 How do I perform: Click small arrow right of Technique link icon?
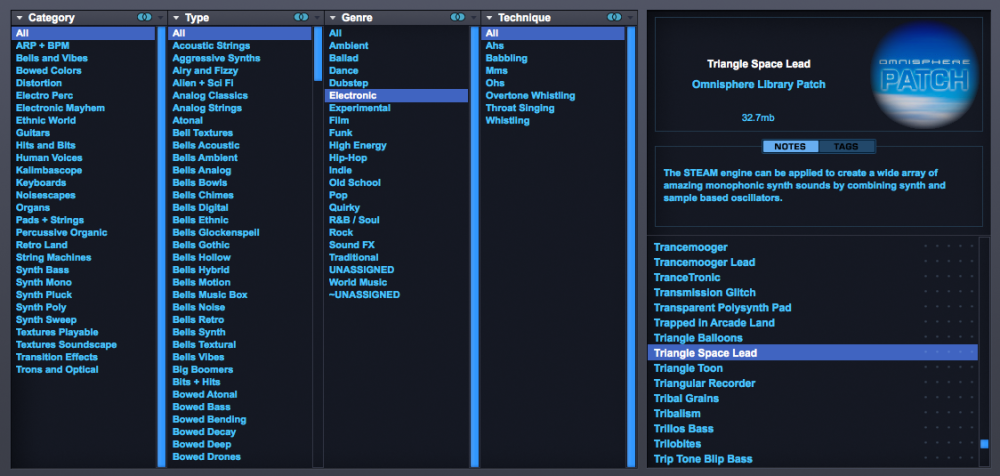point(630,18)
